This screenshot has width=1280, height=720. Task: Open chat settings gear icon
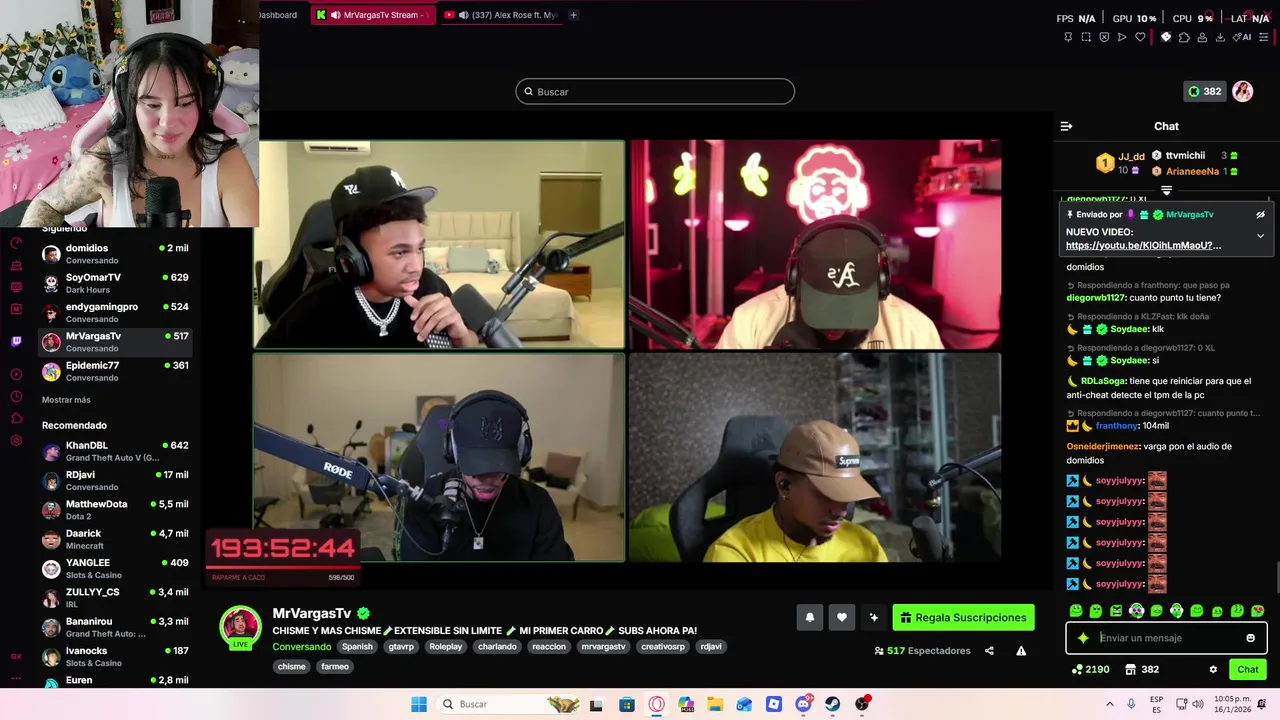[1213, 669]
